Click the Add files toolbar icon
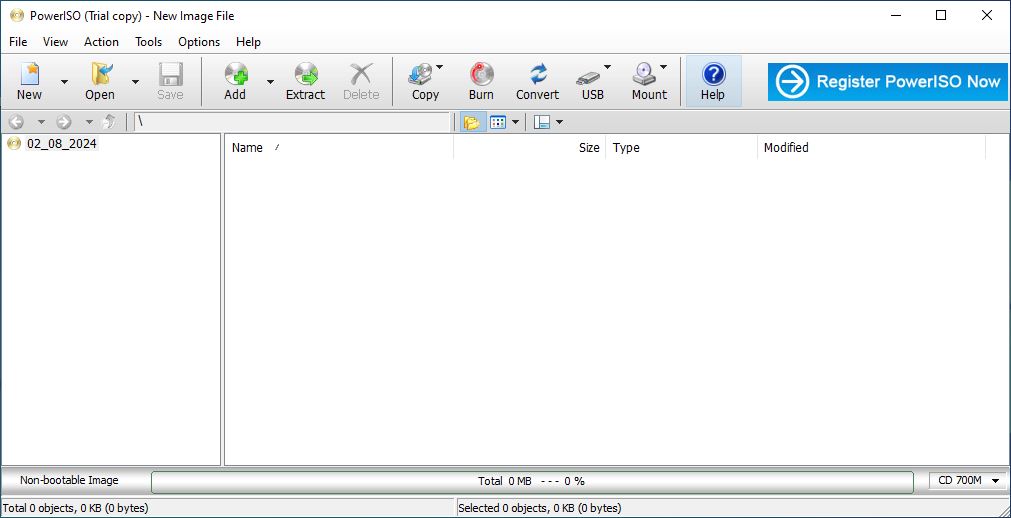Image resolution: width=1011 pixels, height=518 pixels. 235,81
